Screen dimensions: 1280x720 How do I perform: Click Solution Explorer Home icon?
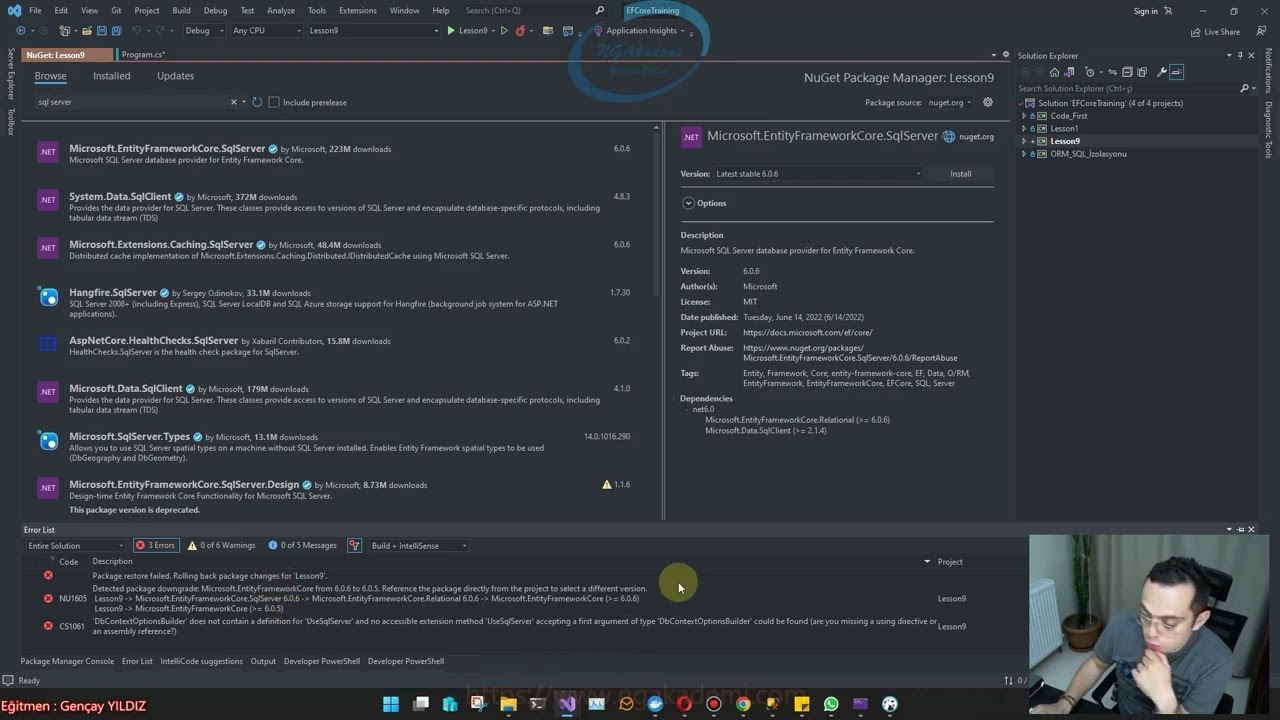coord(1054,72)
